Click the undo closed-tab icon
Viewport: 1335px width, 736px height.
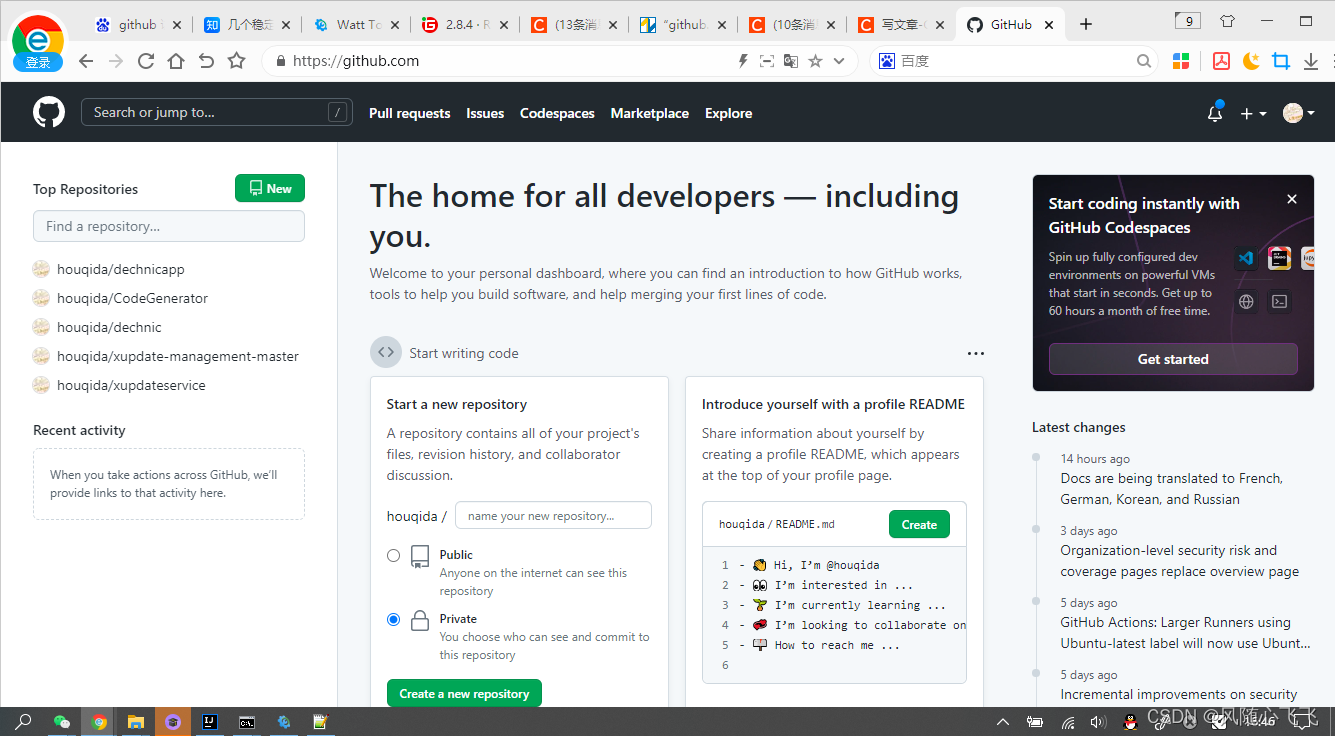(206, 61)
